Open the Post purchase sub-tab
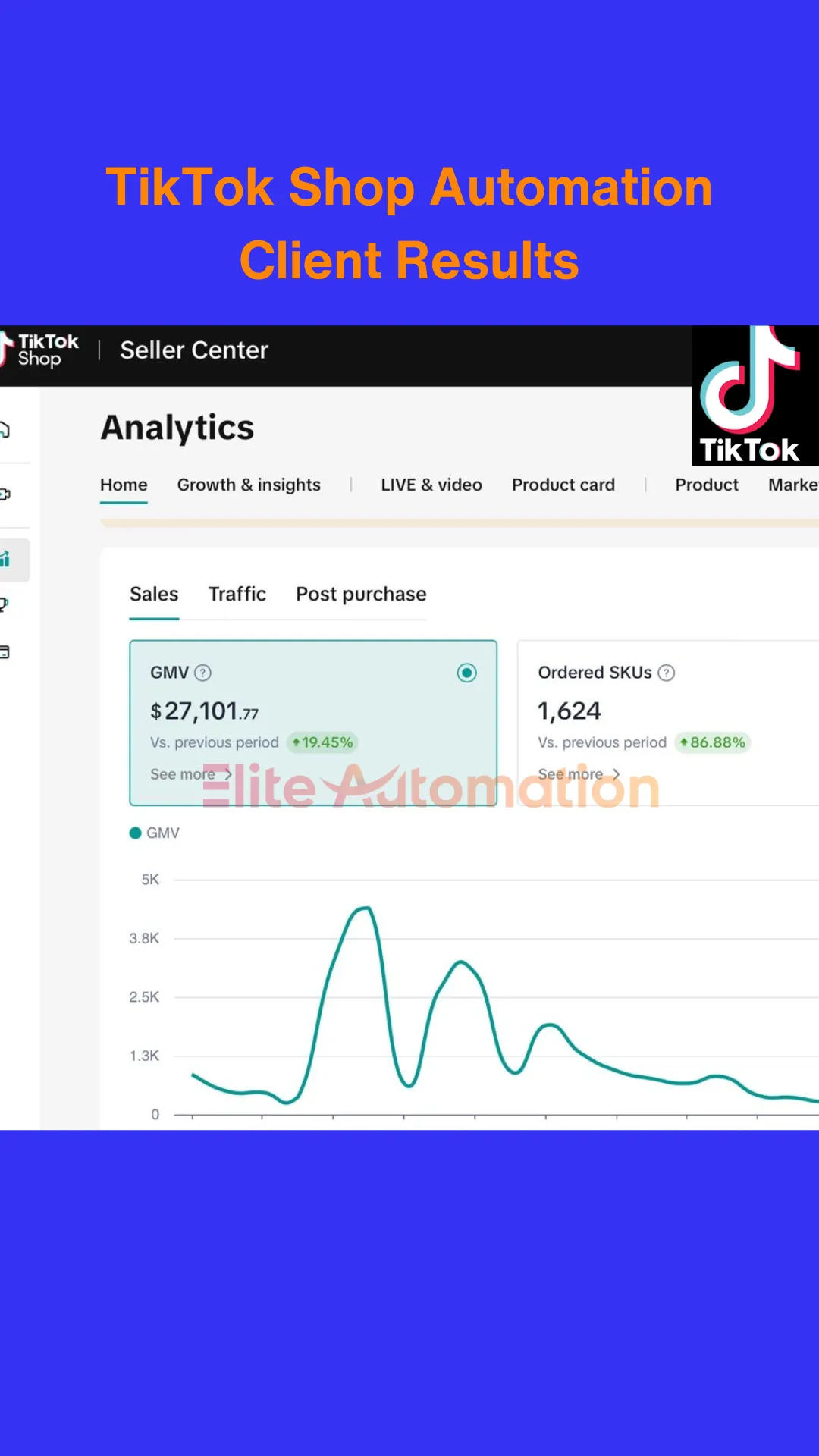This screenshot has height=1456, width=819. tap(361, 594)
